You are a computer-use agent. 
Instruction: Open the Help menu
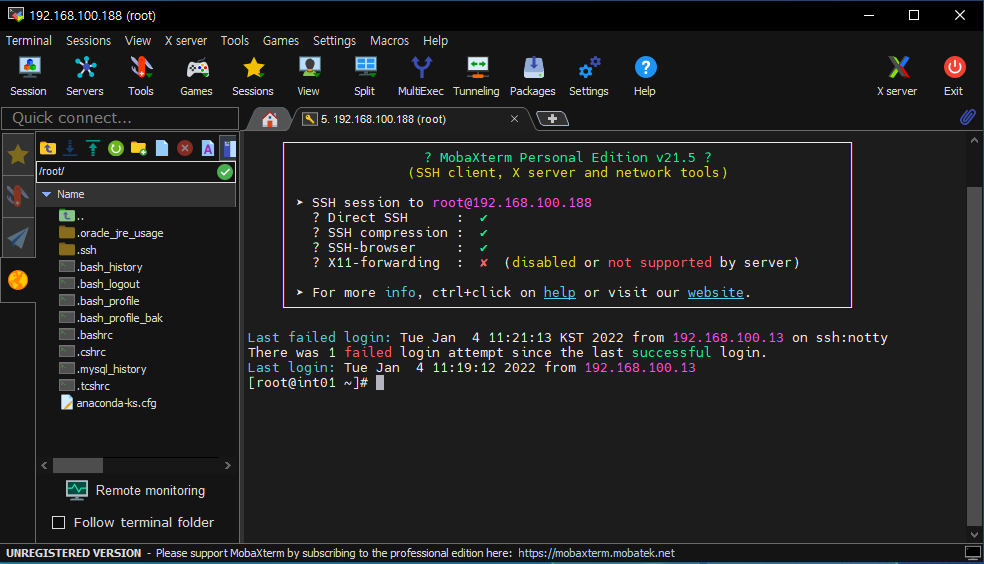436,41
